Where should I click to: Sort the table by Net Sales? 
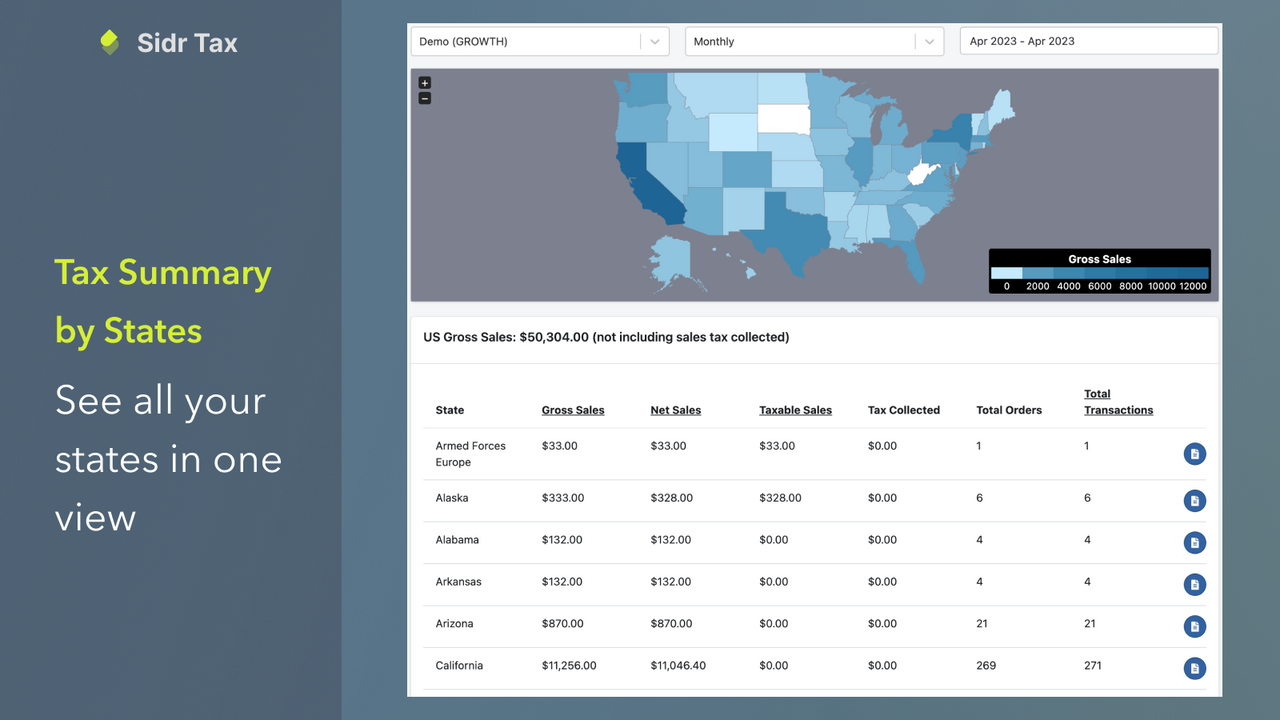coord(675,410)
